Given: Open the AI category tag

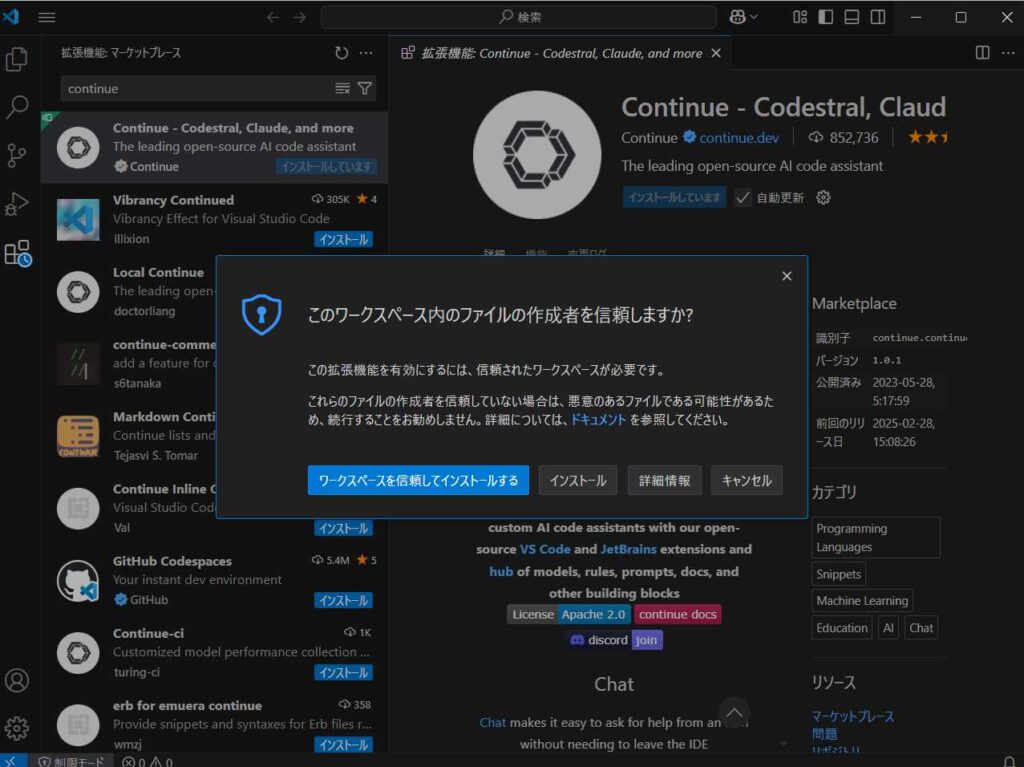Looking at the screenshot, I should [888, 628].
